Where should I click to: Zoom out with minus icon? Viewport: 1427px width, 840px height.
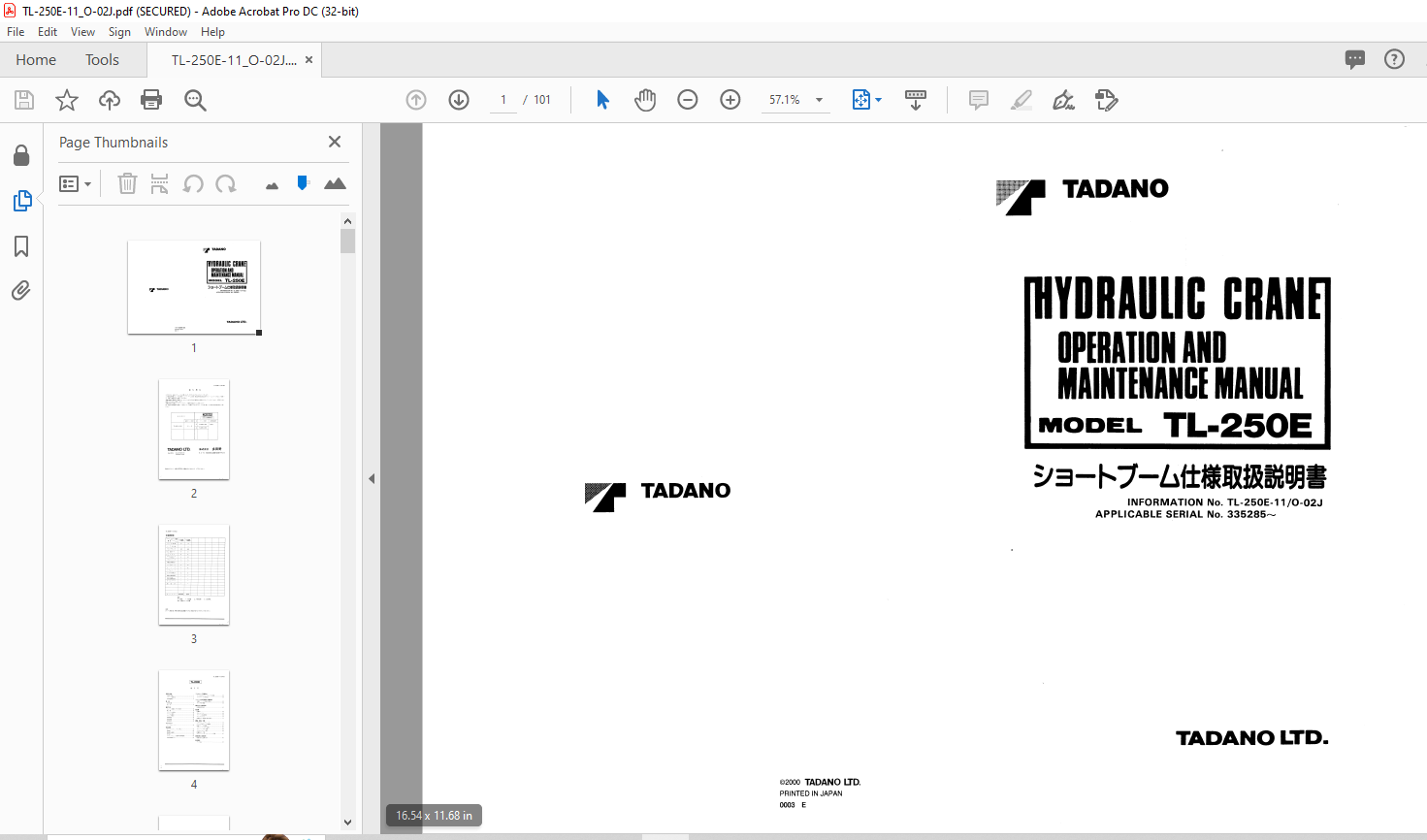688,100
